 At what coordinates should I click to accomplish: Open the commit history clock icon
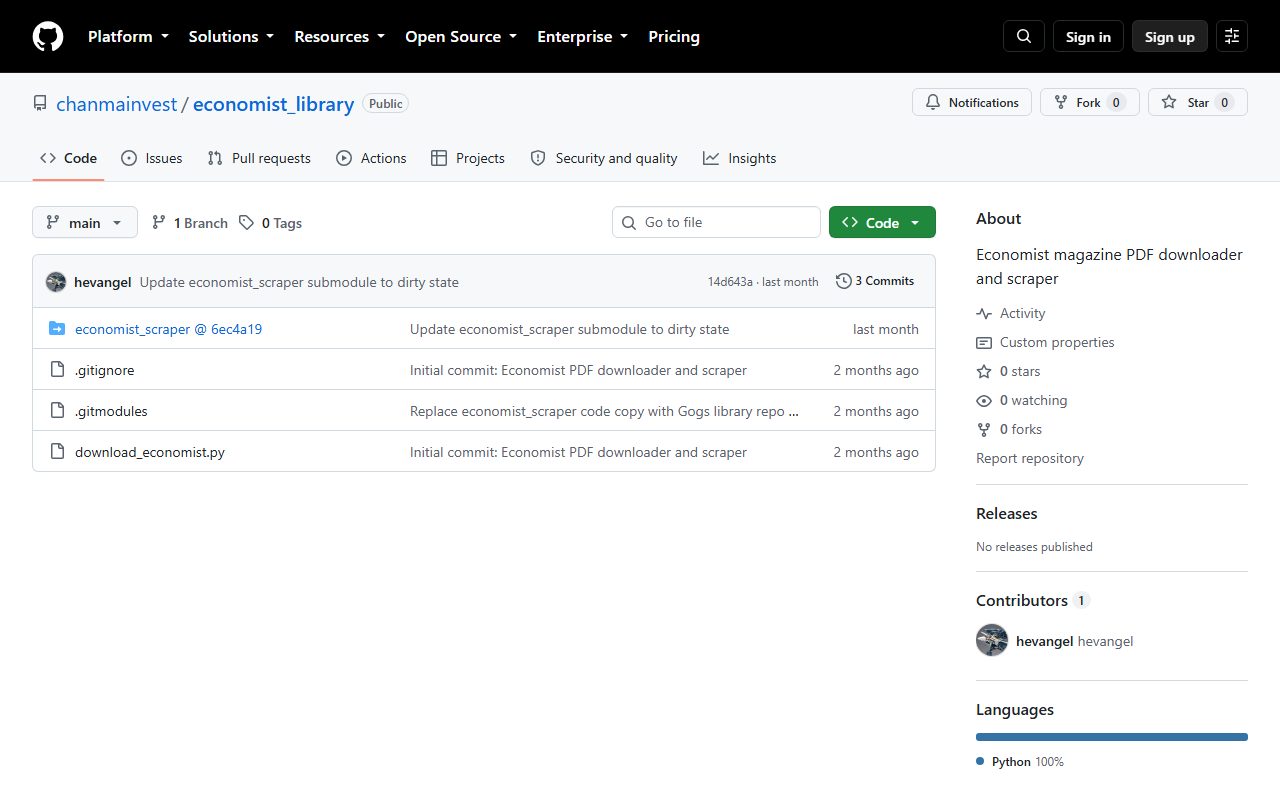(844, 281)
